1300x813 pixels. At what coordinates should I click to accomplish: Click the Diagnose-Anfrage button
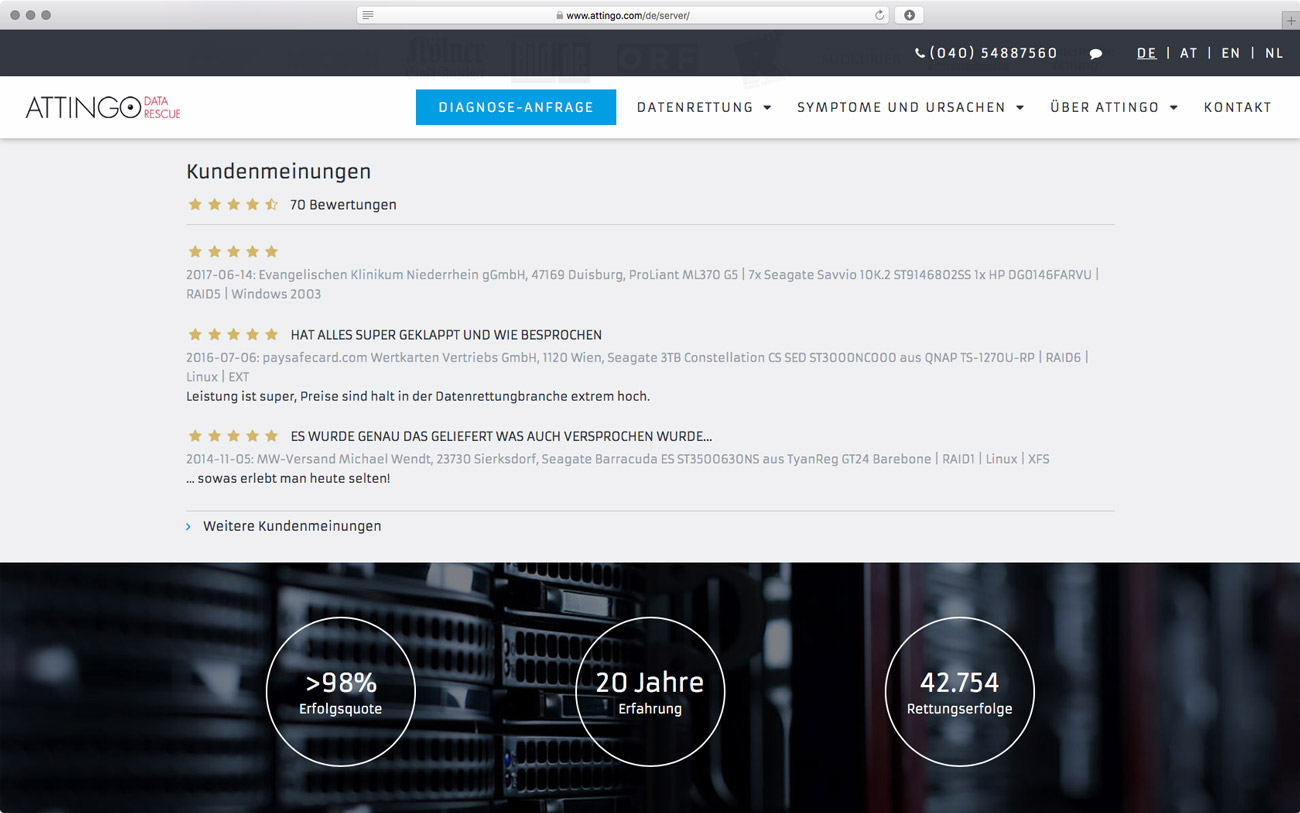(516, 108)
